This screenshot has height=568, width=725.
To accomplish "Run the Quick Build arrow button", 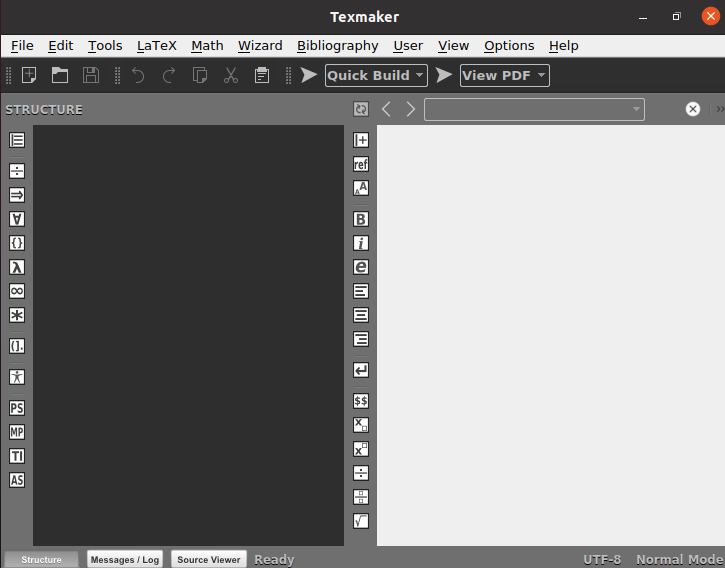I will (x=308, y=75).
